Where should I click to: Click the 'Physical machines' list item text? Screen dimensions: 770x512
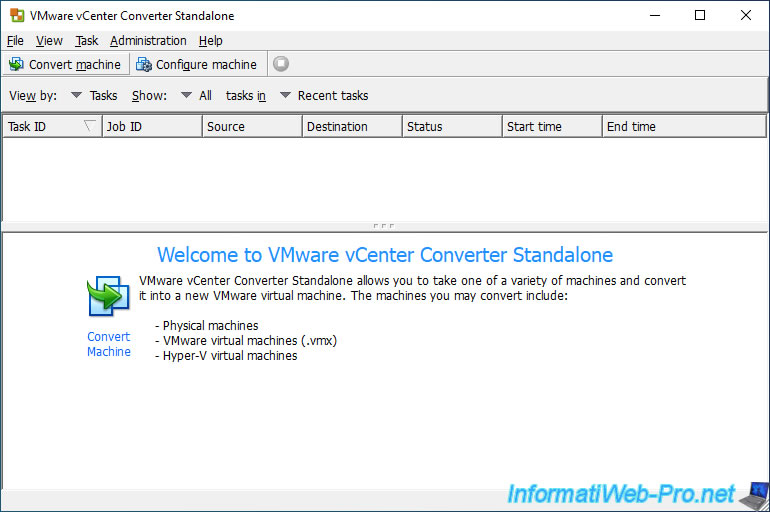(x=210, y=325)
